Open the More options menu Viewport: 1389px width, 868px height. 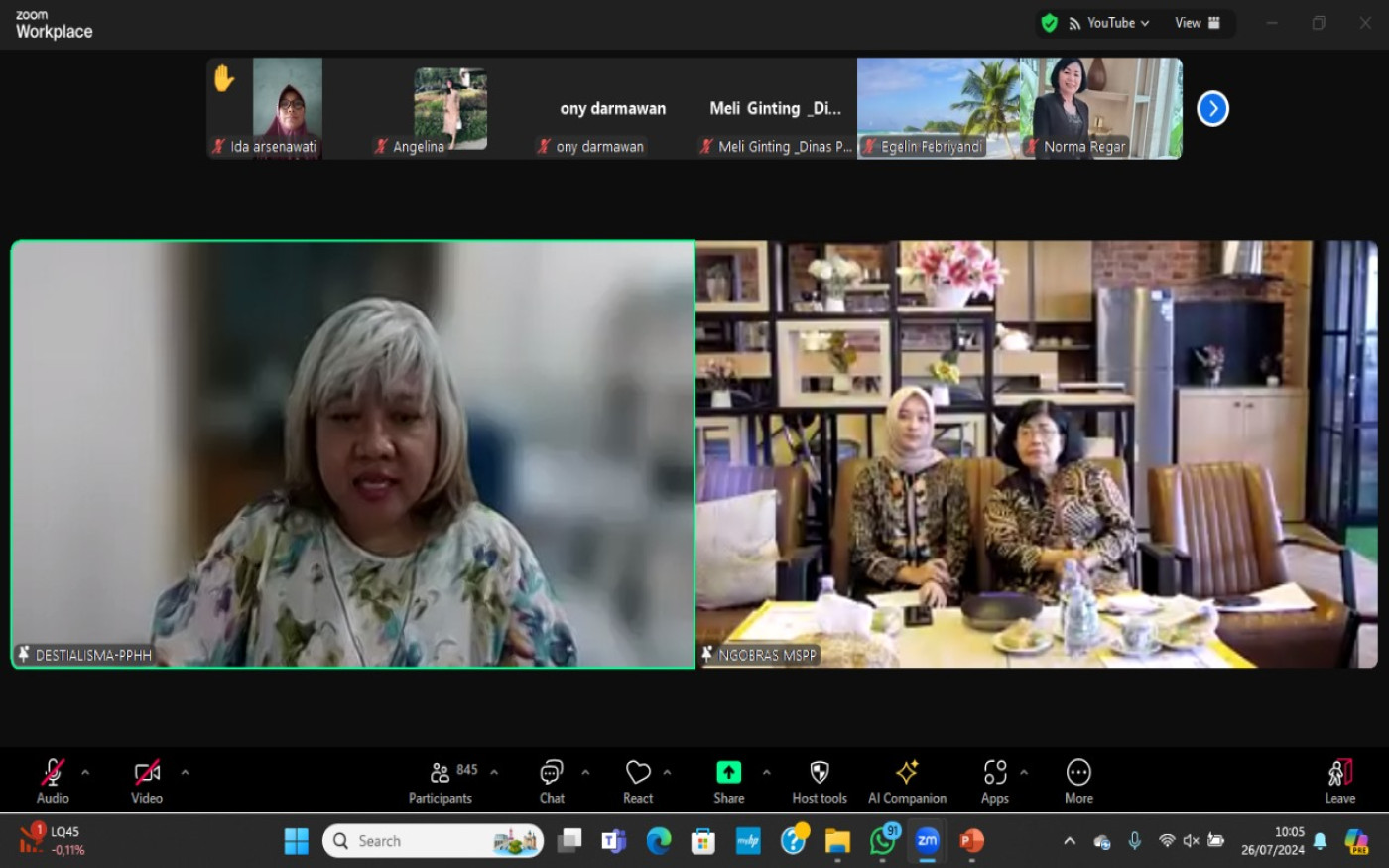[1078, 781]
